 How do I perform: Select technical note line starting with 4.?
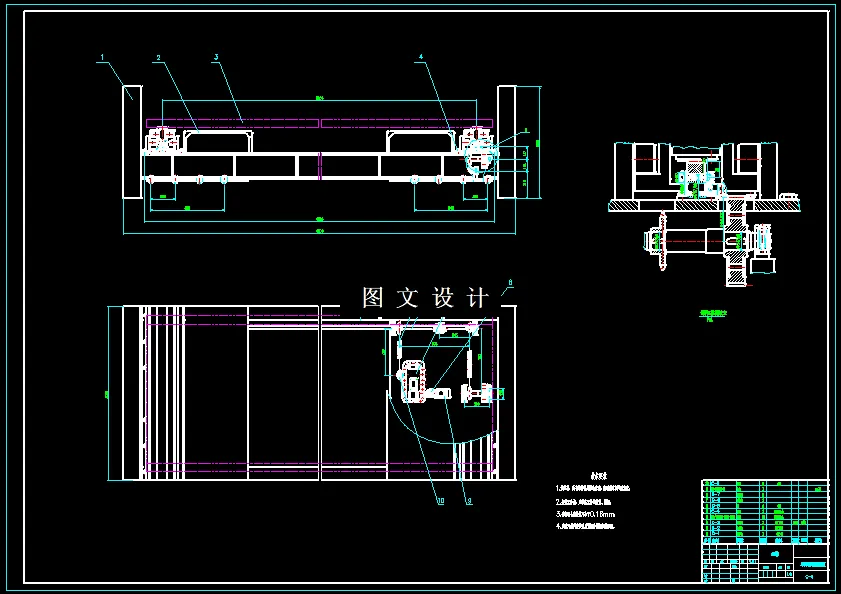point(585,526)
